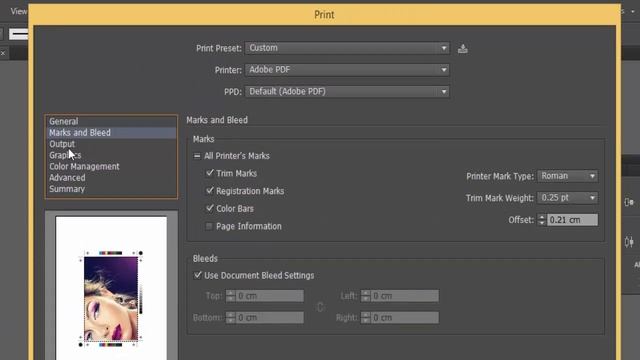Image resolution: width=640 pixels, height=360 pixels.
Task: Select Advanced in the options list
Action: [111, 178]
